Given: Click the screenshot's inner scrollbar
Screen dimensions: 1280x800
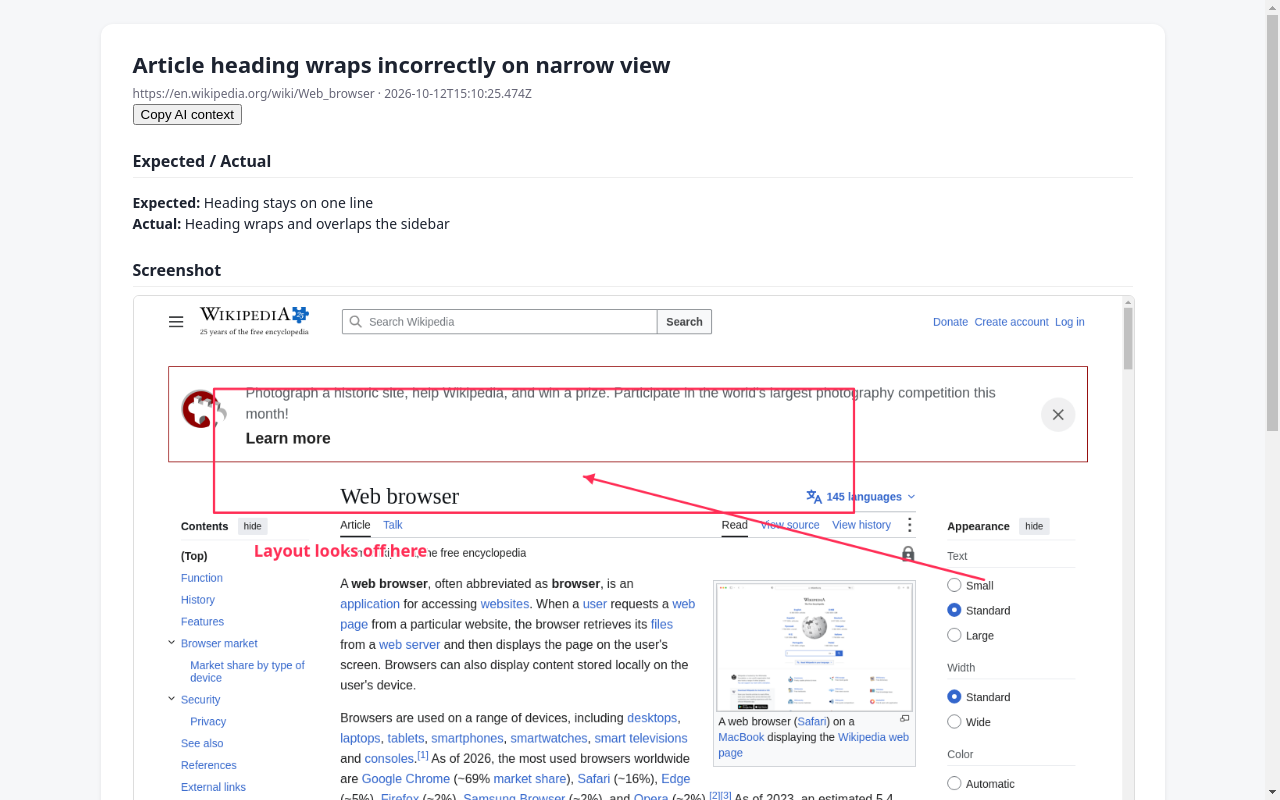Looking at the screenshot, I should tap(1128, 338).
